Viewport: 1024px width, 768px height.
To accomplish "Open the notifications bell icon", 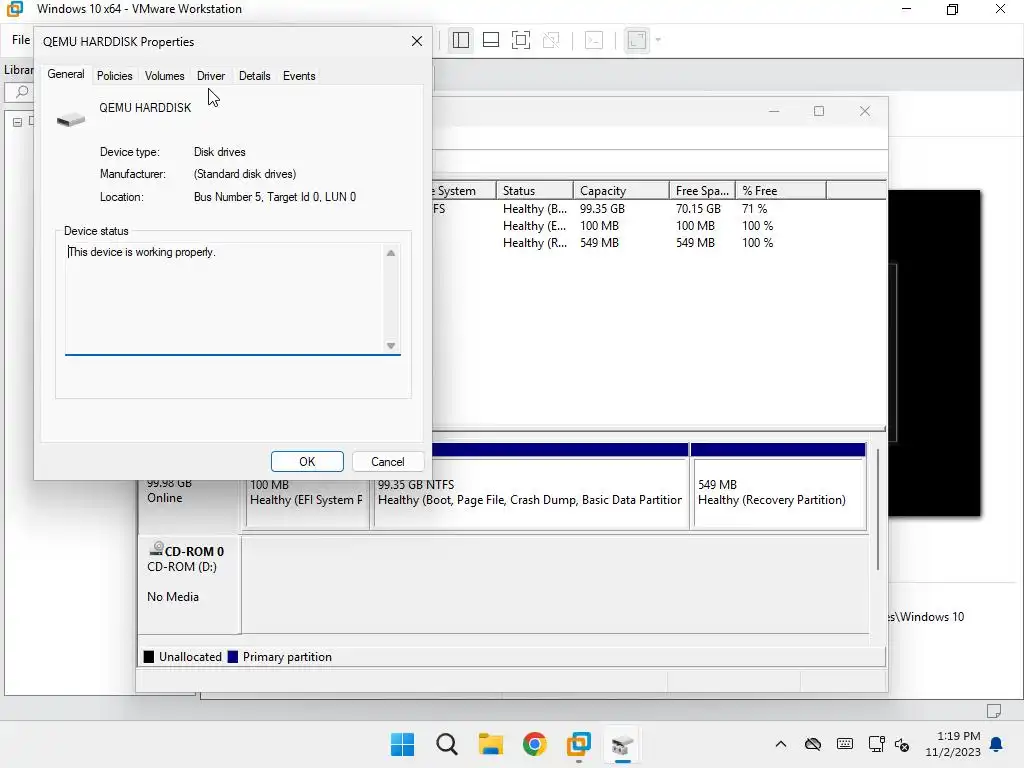I will point(997,744).
